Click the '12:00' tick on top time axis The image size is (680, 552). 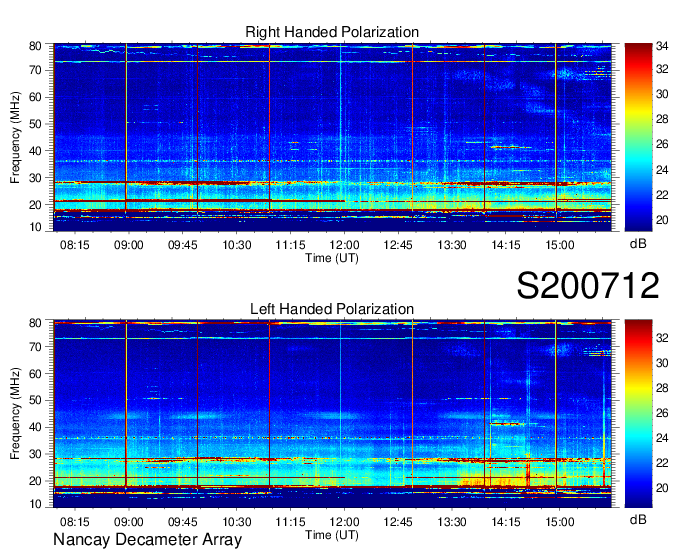click(x=344, y=245)
